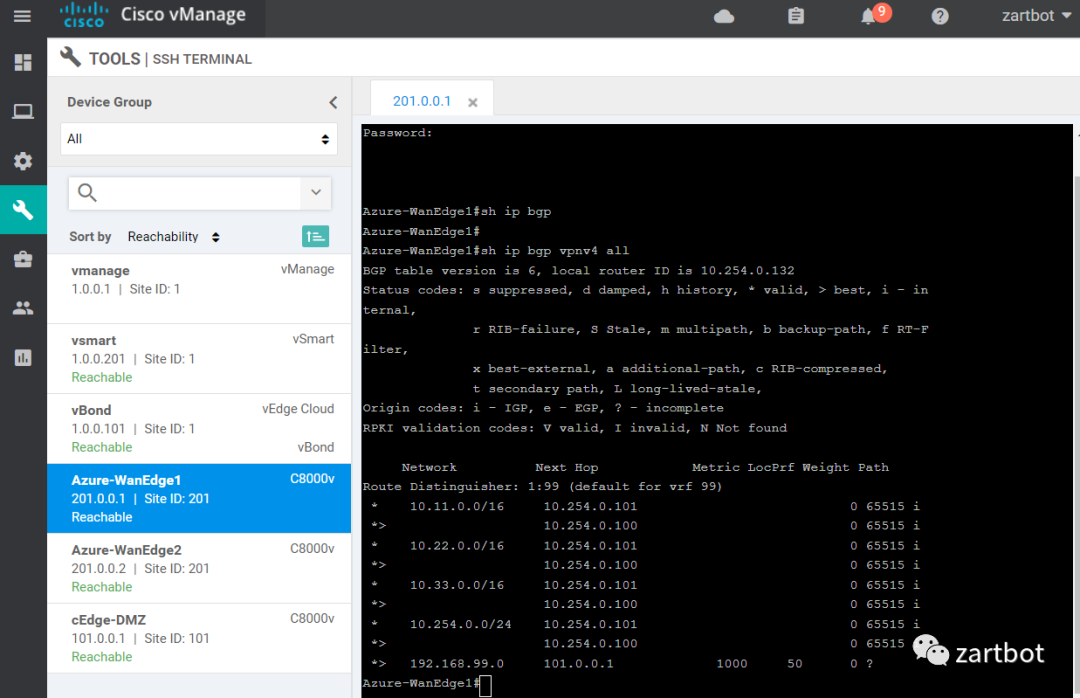Screen dimensions: 1080x698
Task: Close the 201.0.0.1 terminal tab
Action: pos(472,103)
